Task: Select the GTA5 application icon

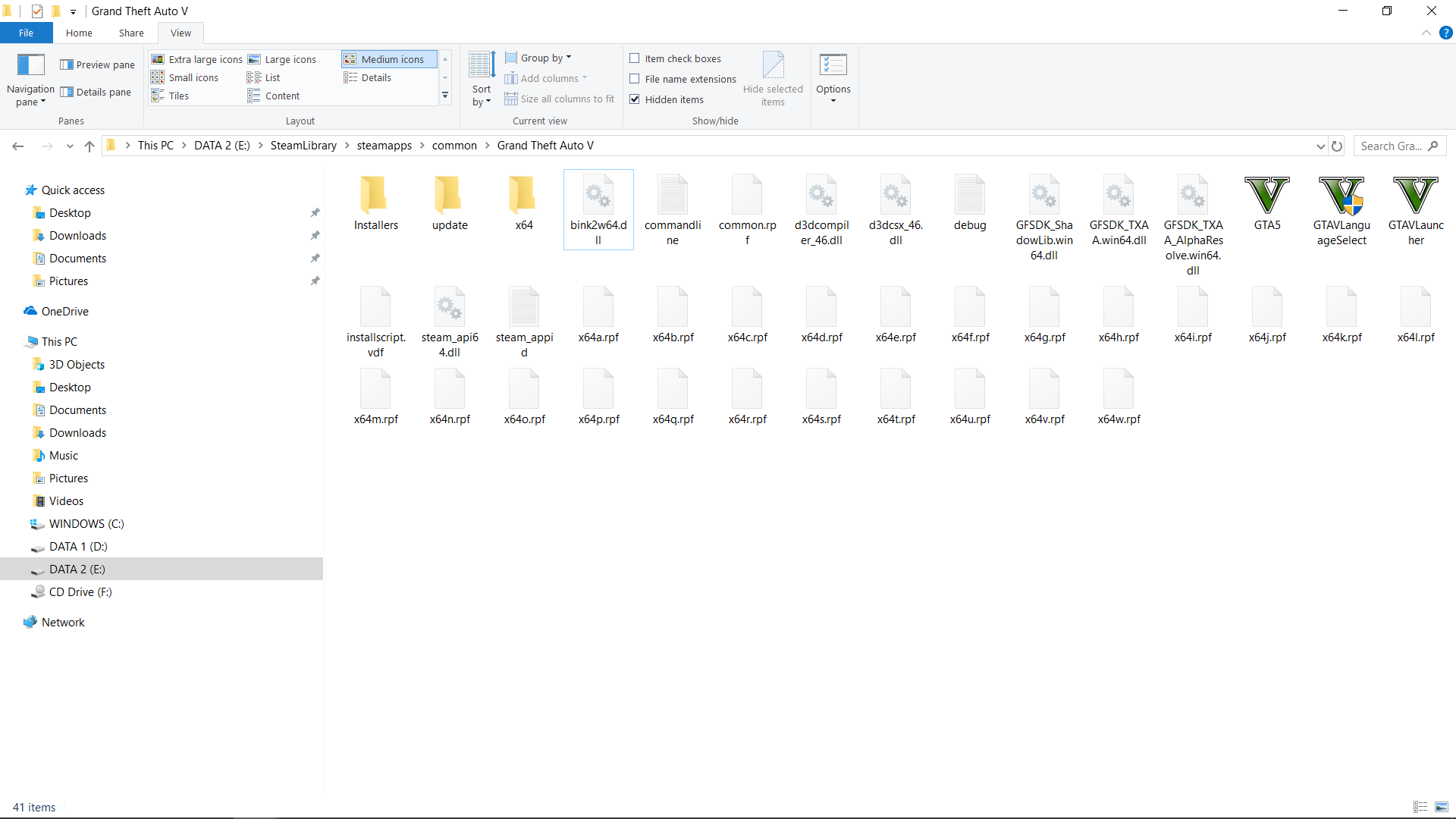Action: coord(1266,196)
